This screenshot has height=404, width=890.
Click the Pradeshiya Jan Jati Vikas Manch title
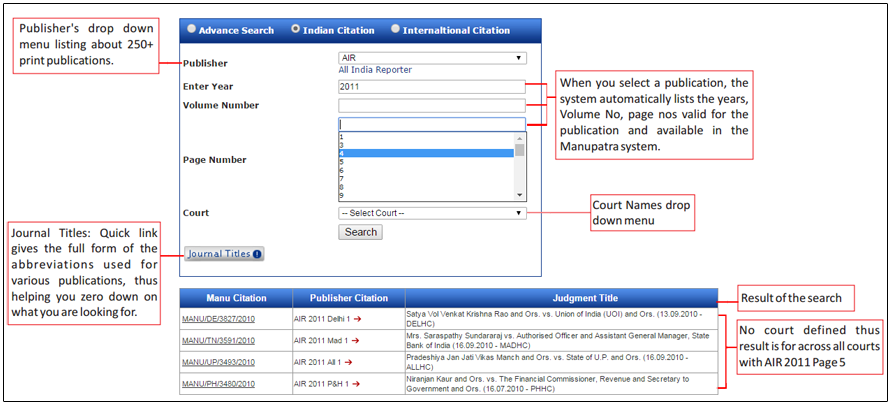(547, 362)
